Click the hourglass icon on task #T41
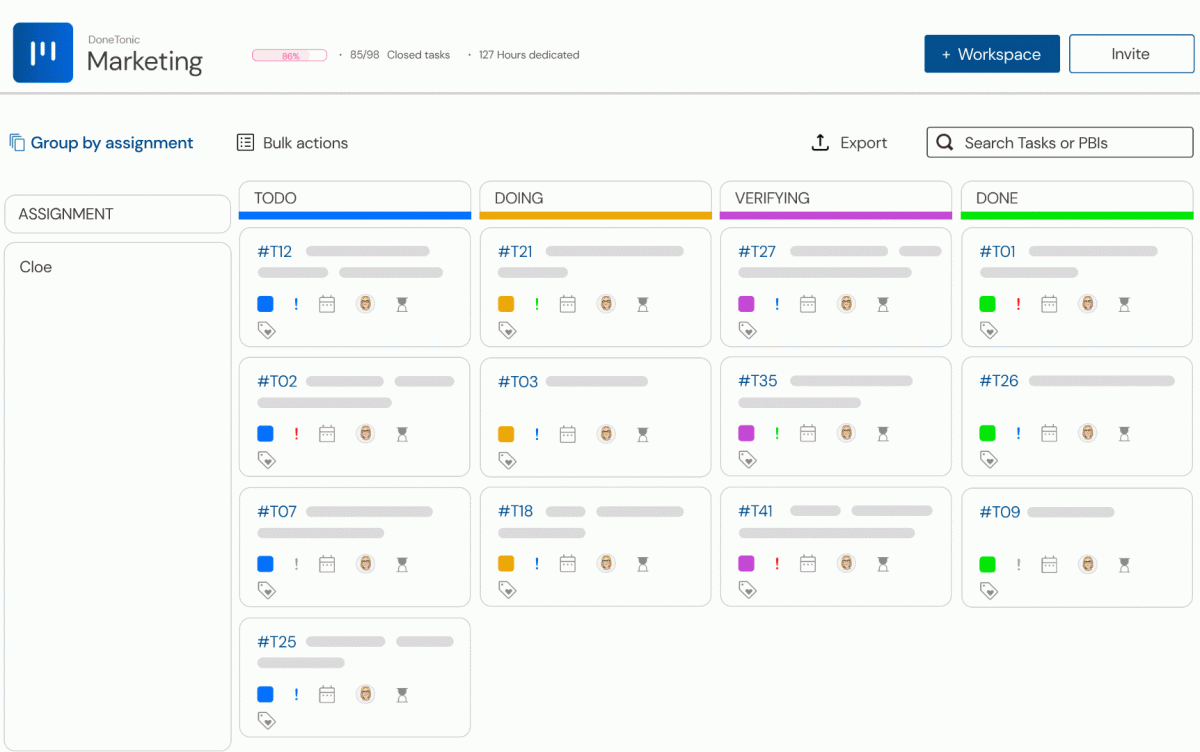 (x=882, y=563)
